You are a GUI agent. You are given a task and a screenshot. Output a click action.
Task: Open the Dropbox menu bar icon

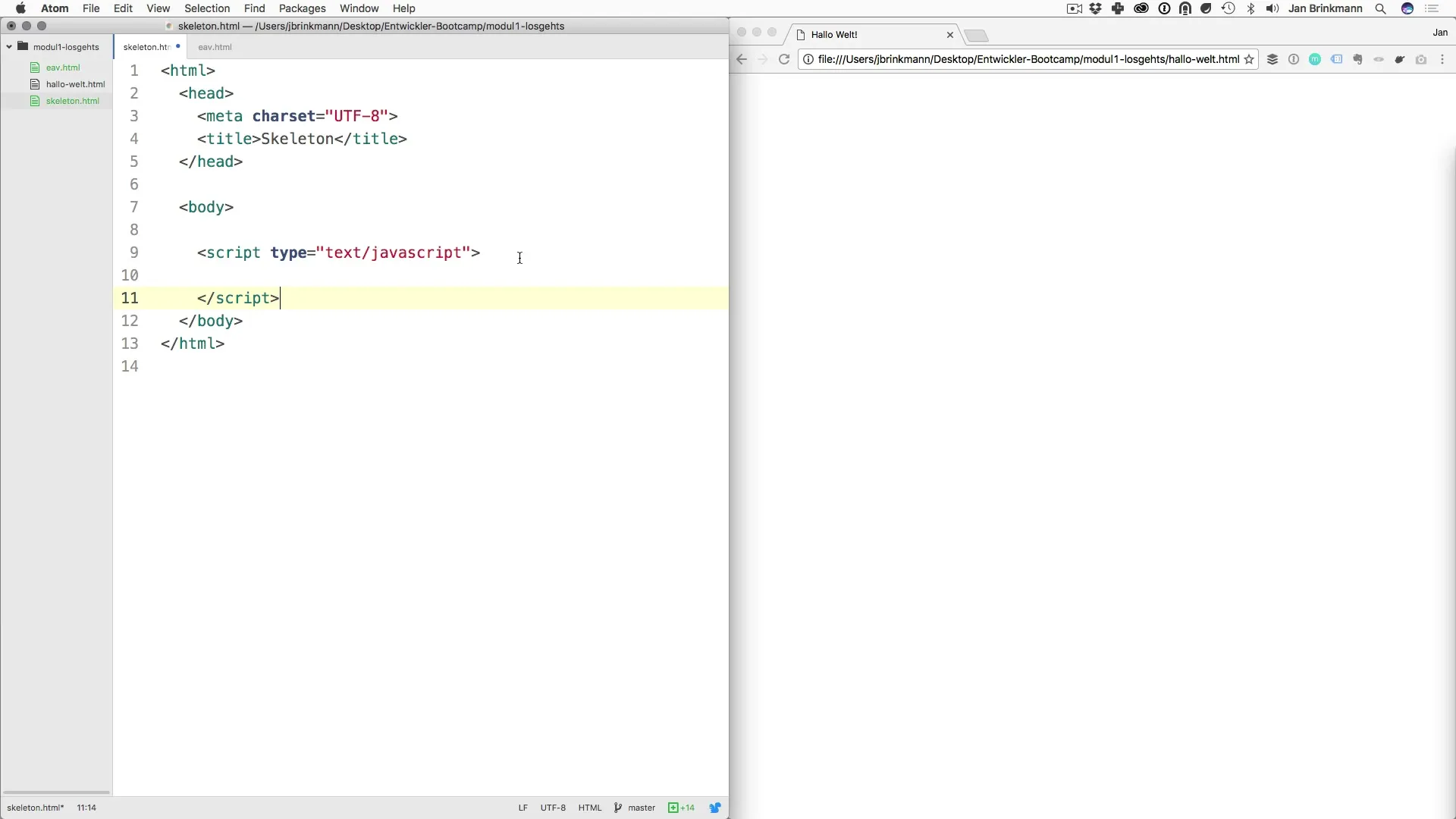pos(1096,8)
